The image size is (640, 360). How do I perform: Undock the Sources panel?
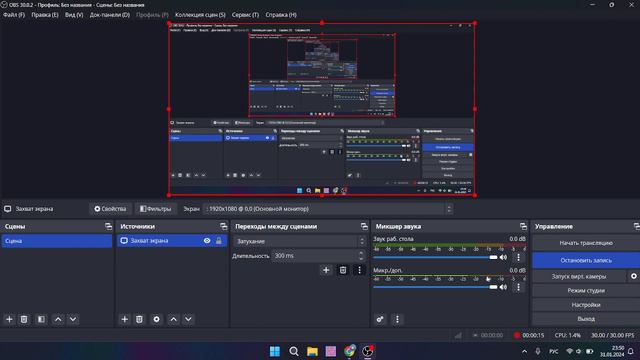(x=223, y=226)
